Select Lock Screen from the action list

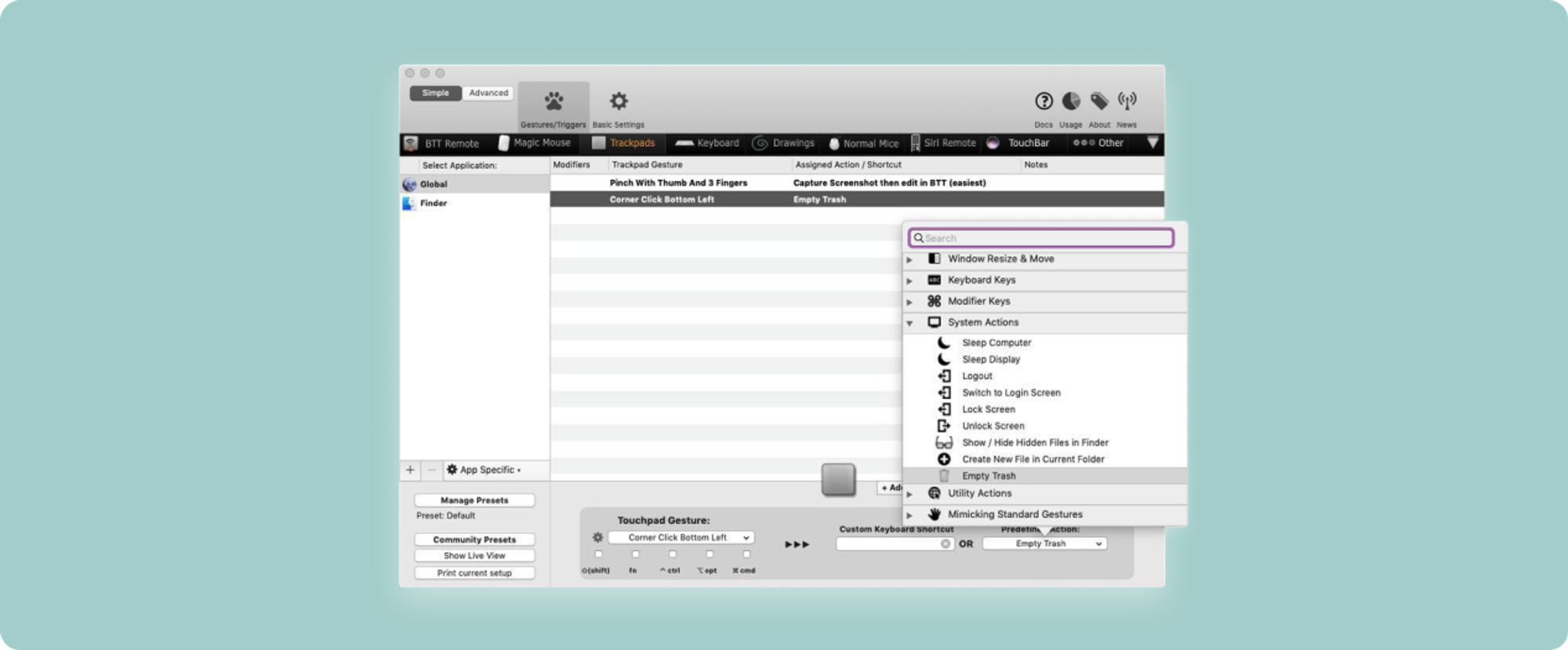[x=988, y=409]
